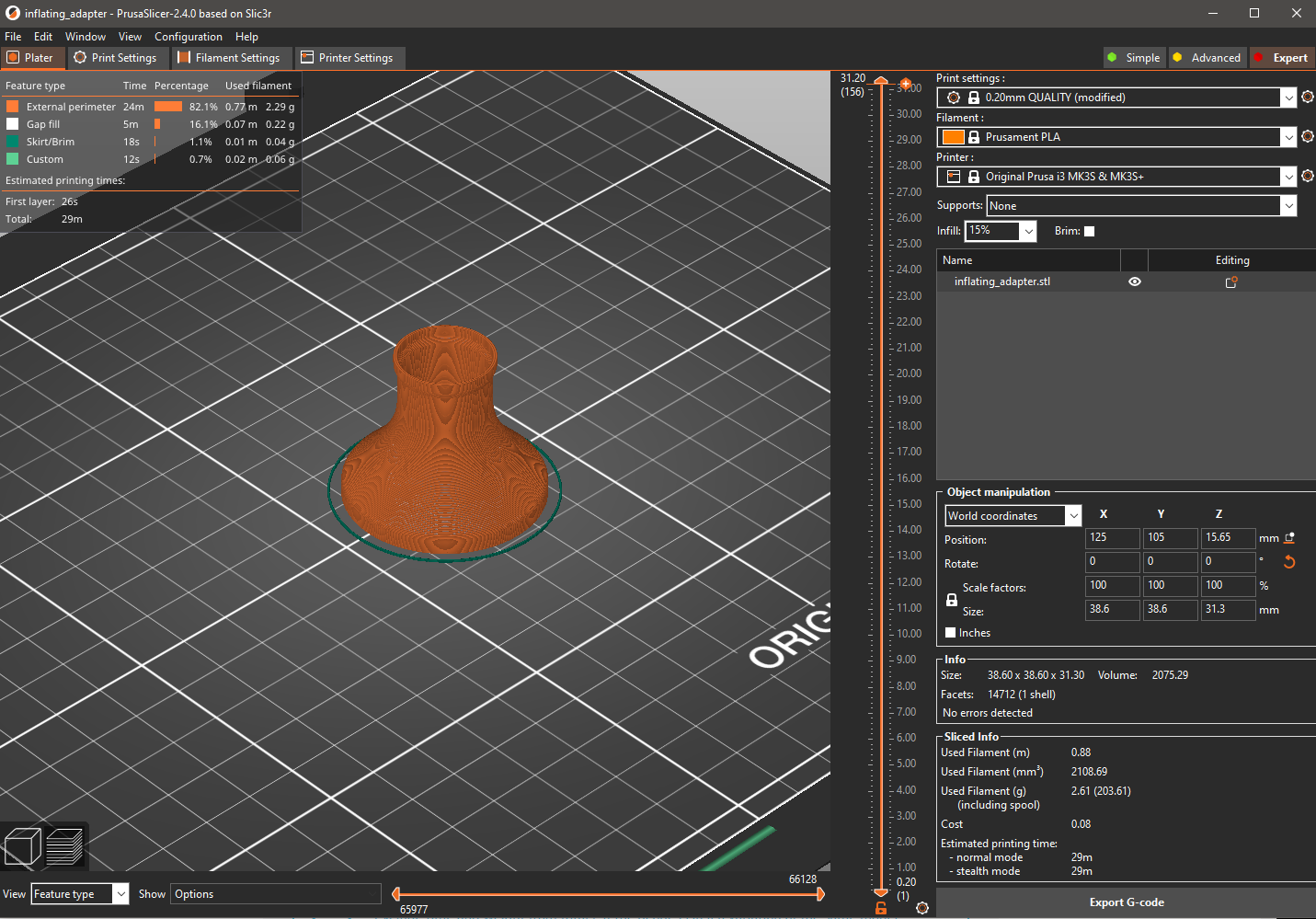Viewport: 1316px width, 919px height.
Task: Open the World coordinates dropdown
Action: point(1073,516)
